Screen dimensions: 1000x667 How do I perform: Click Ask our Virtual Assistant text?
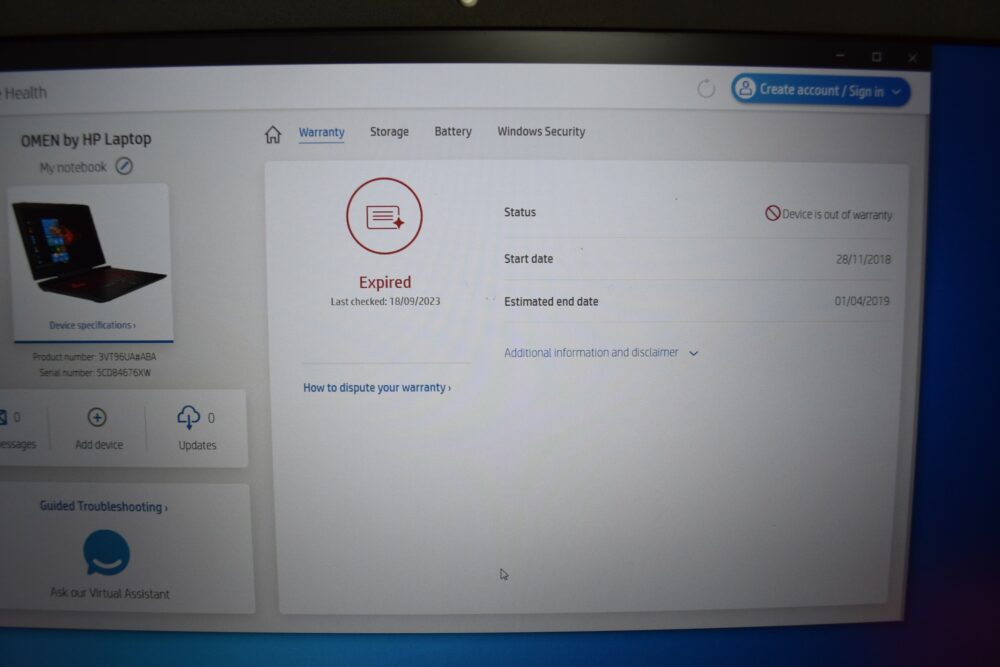[110, 594]
